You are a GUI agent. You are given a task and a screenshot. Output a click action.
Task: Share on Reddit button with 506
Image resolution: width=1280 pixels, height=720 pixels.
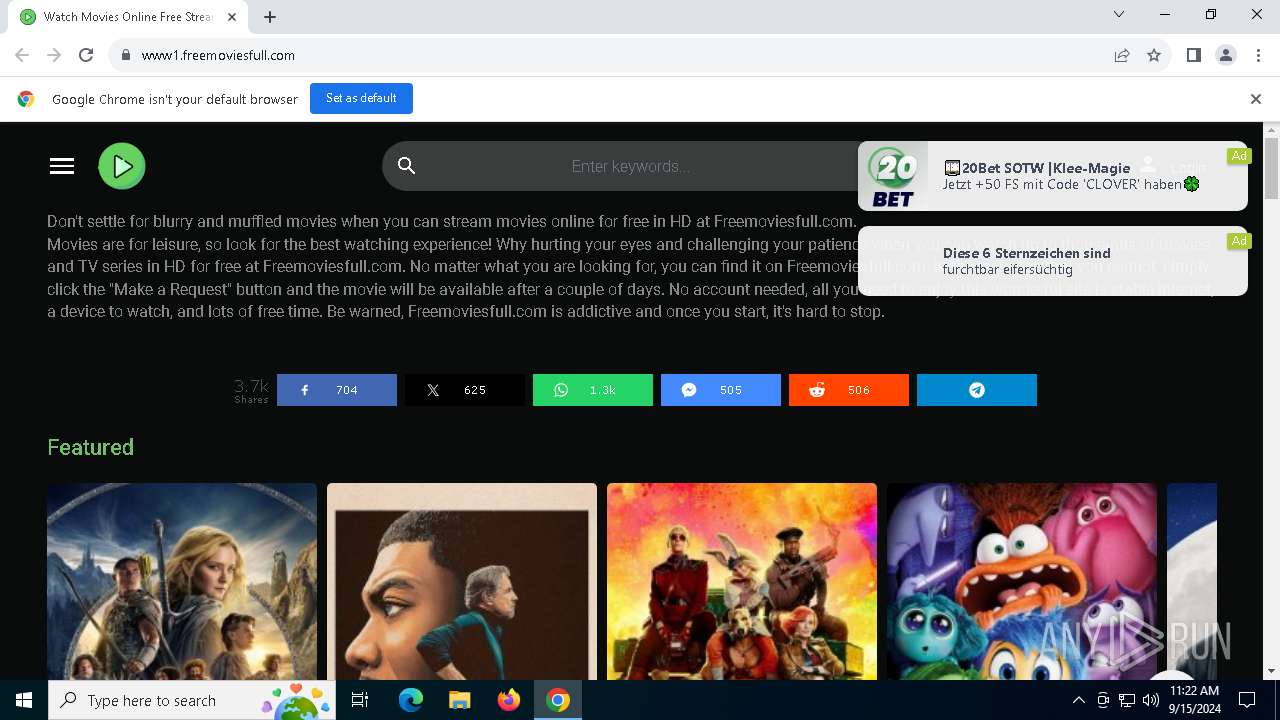click(x=849, y=390)
